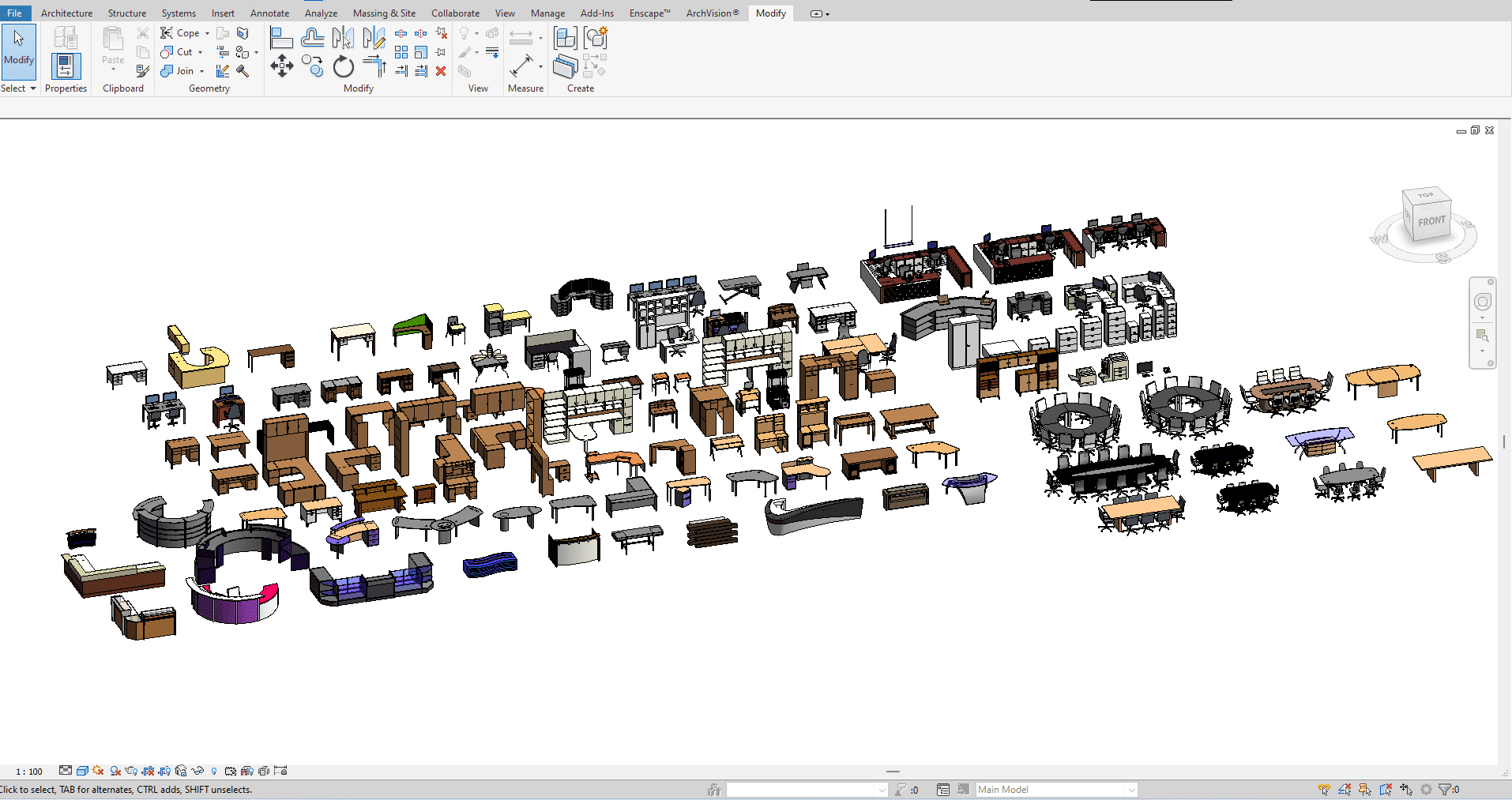1512x800 pixels.
Task: Select the Scale tool
Action: [x=420, y=52]
